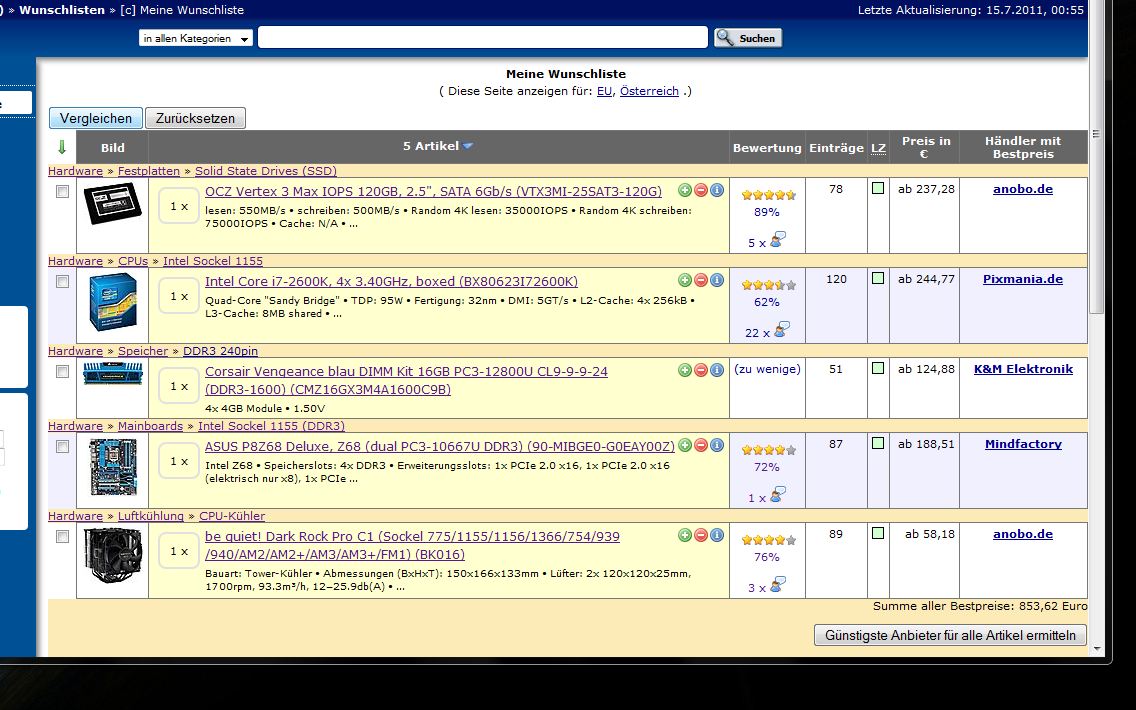Increase quantity of OCZ Vertex 3 (green plus)
1136x710 pixels.
685,191
